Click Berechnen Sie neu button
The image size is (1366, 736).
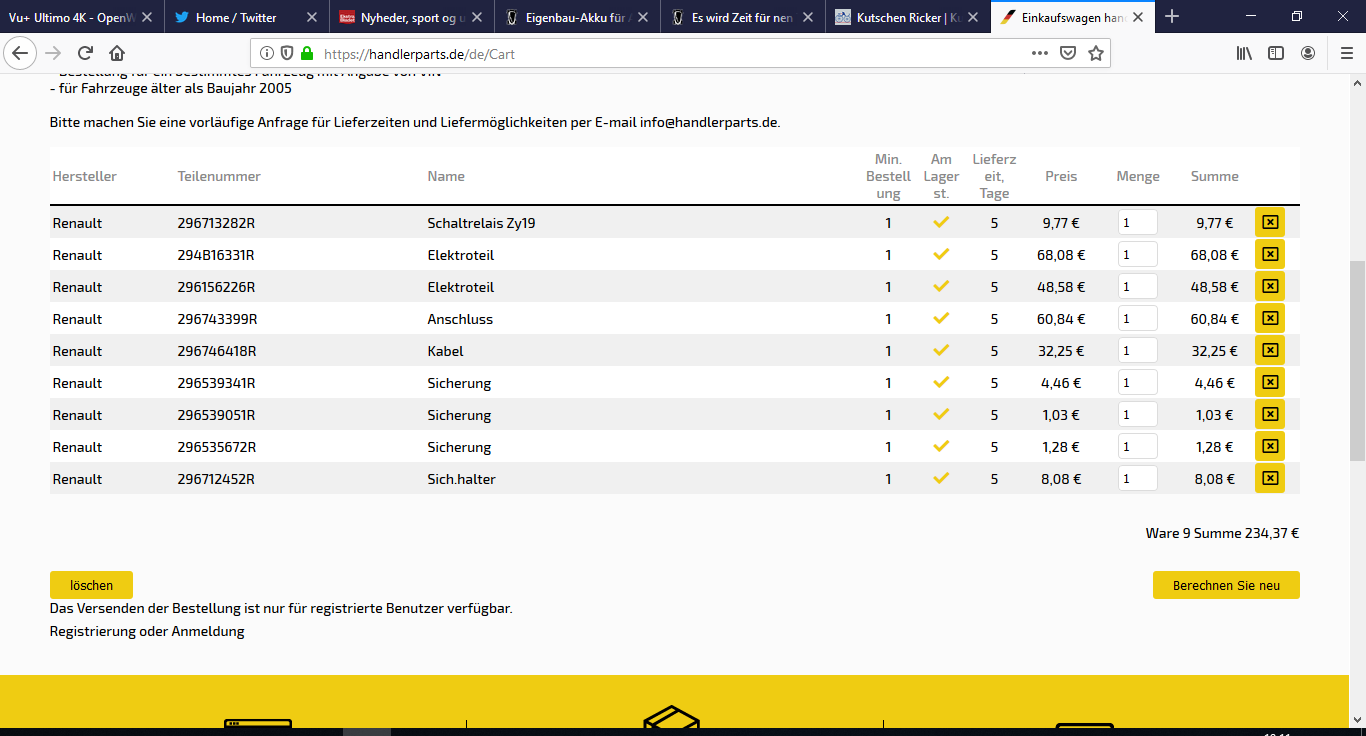tap(1226, 585)
